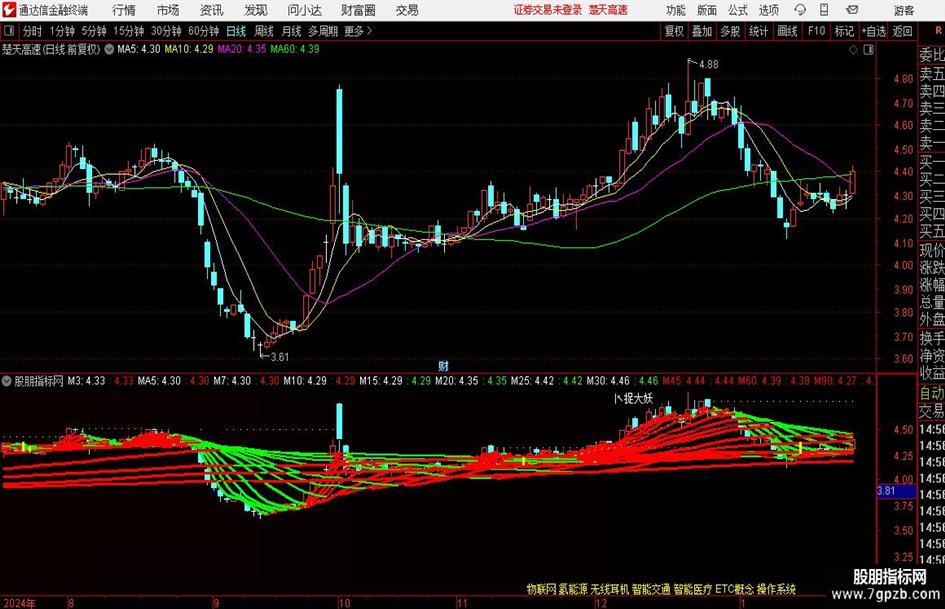This screenshot has width=945, height=609.
Task: Click the 楚天高速 stock name in title bar
Action: [608, 10]
